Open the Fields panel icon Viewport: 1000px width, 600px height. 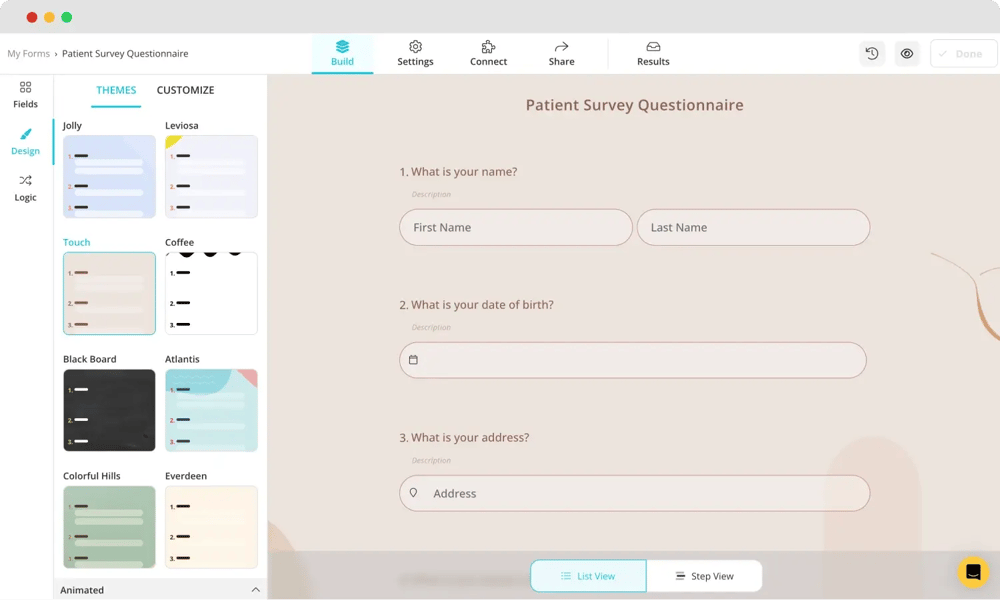tap(25, 88)
